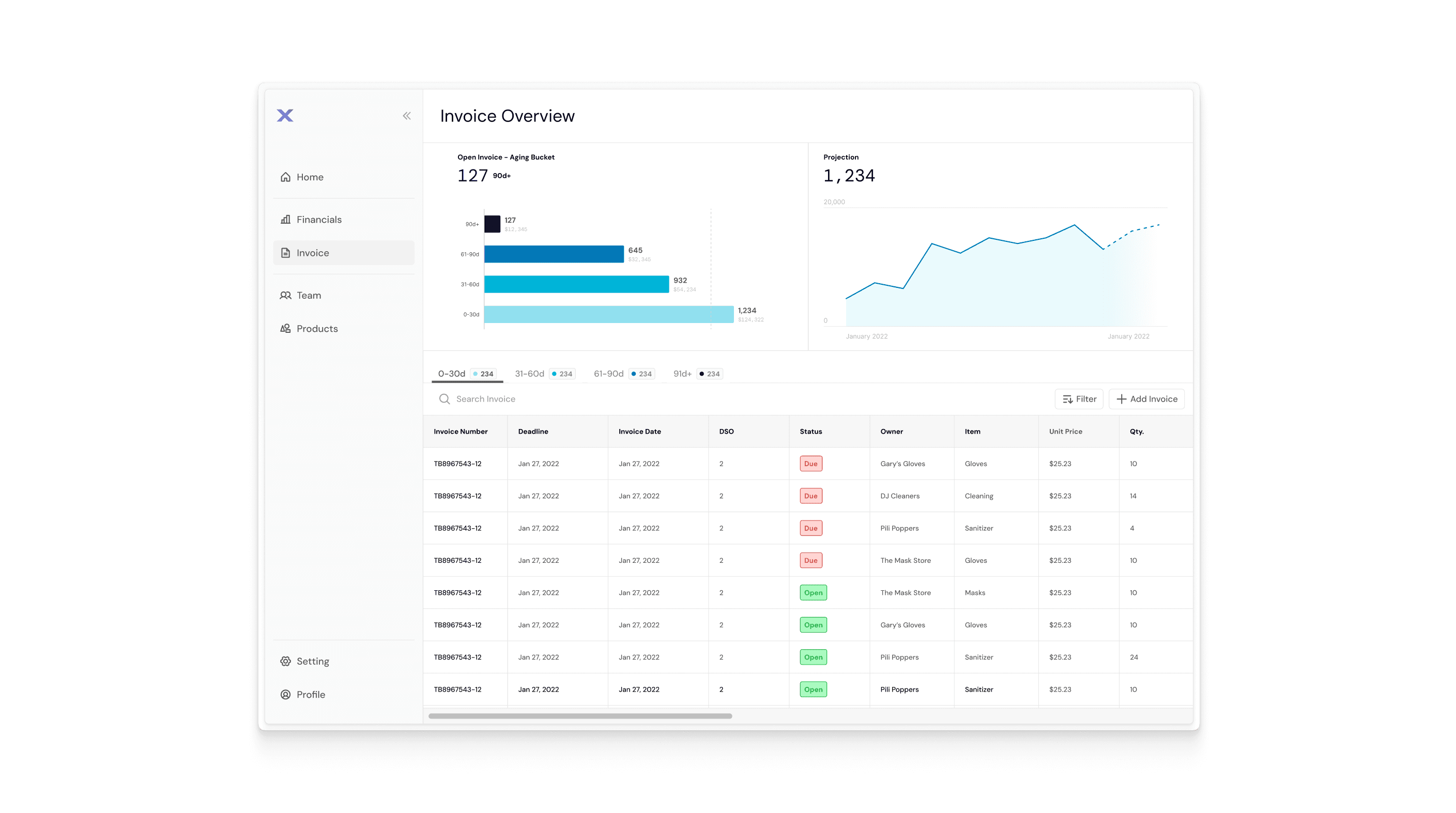Switch to the 91d+ tab
Viewport: 1456px width, 813px height.
coord(697,374)
